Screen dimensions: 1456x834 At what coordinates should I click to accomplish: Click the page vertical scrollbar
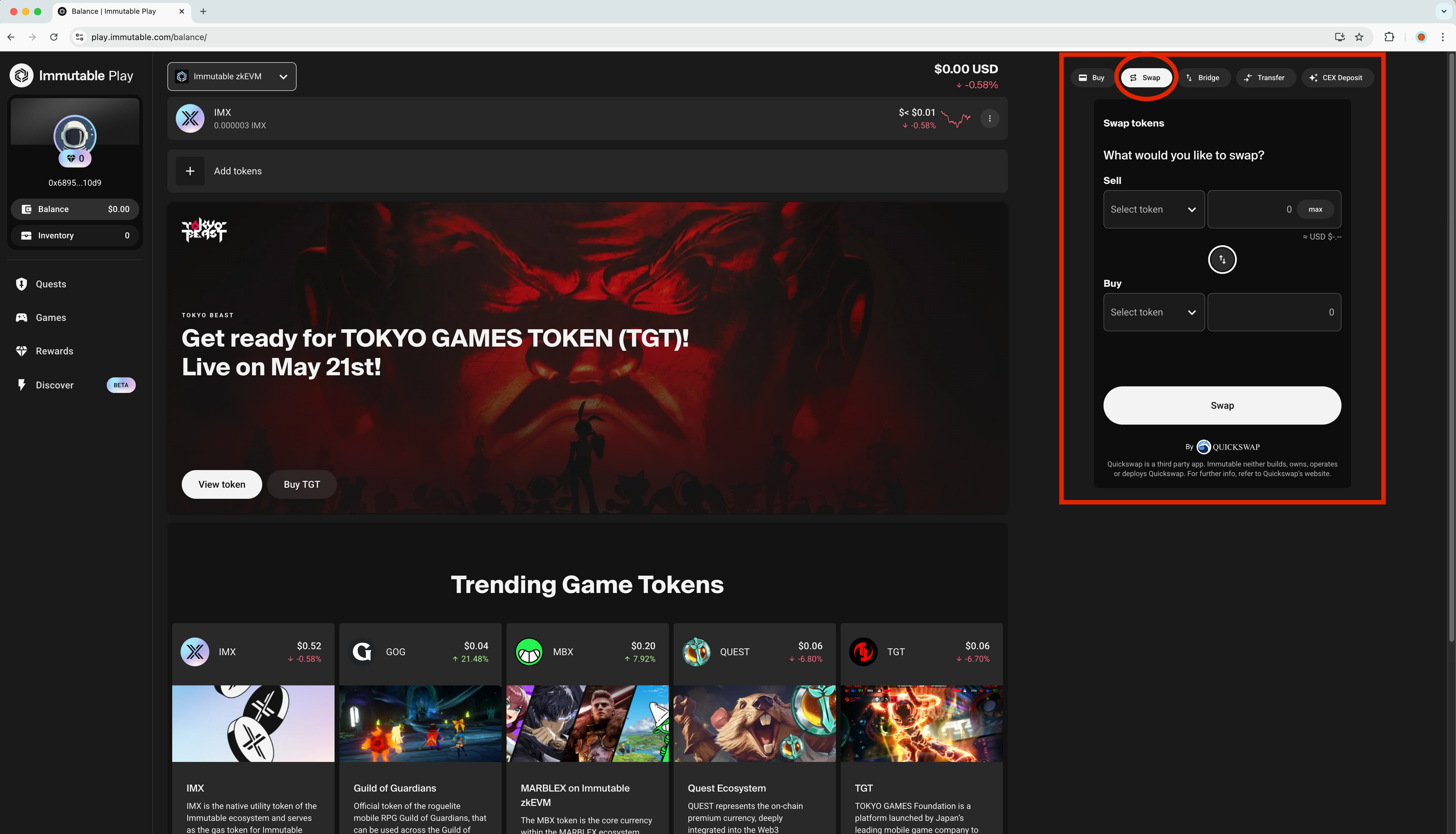pyautogui.click(x=1452, y=348)
